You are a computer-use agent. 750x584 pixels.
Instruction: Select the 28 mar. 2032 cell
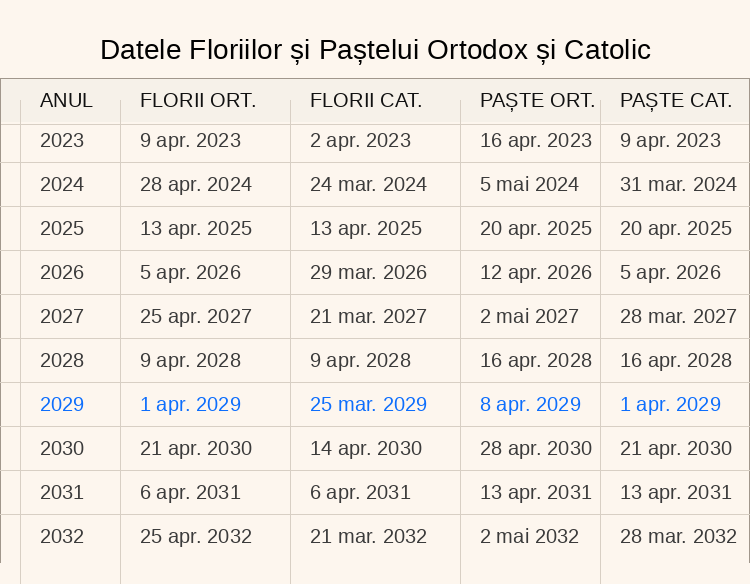tap(678, 537)
